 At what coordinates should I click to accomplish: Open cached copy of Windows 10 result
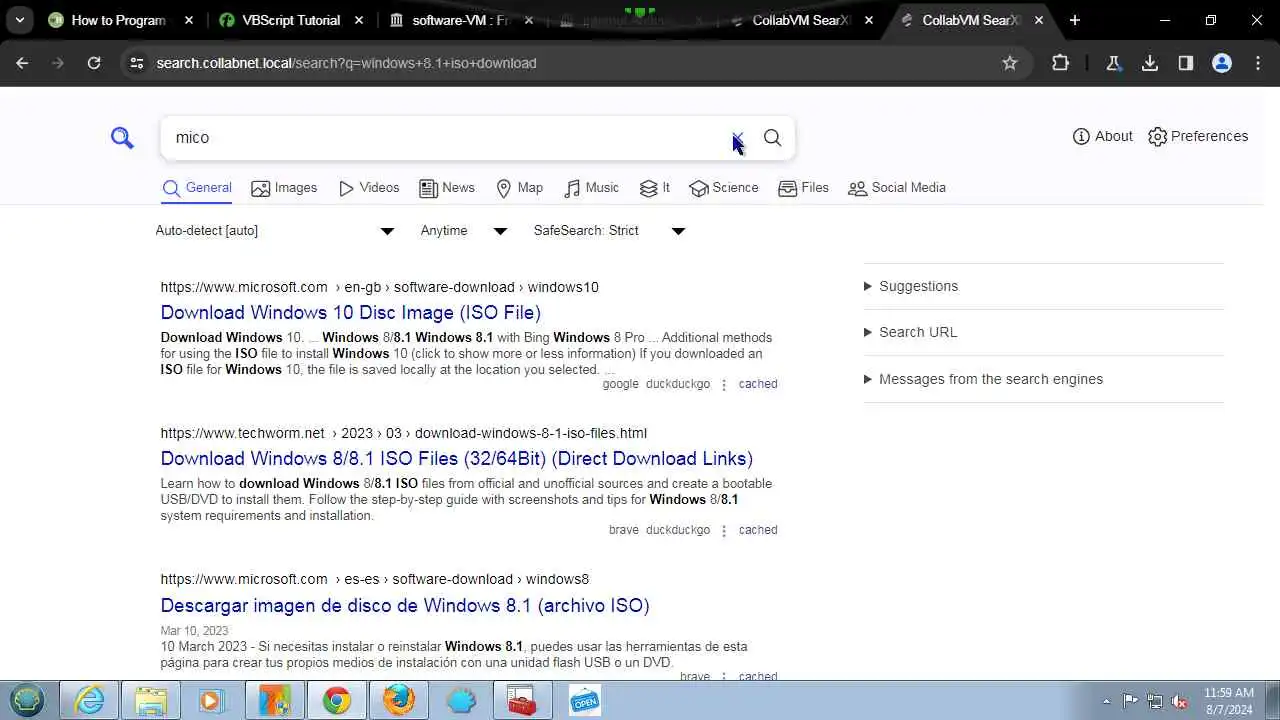click(758, 384)
